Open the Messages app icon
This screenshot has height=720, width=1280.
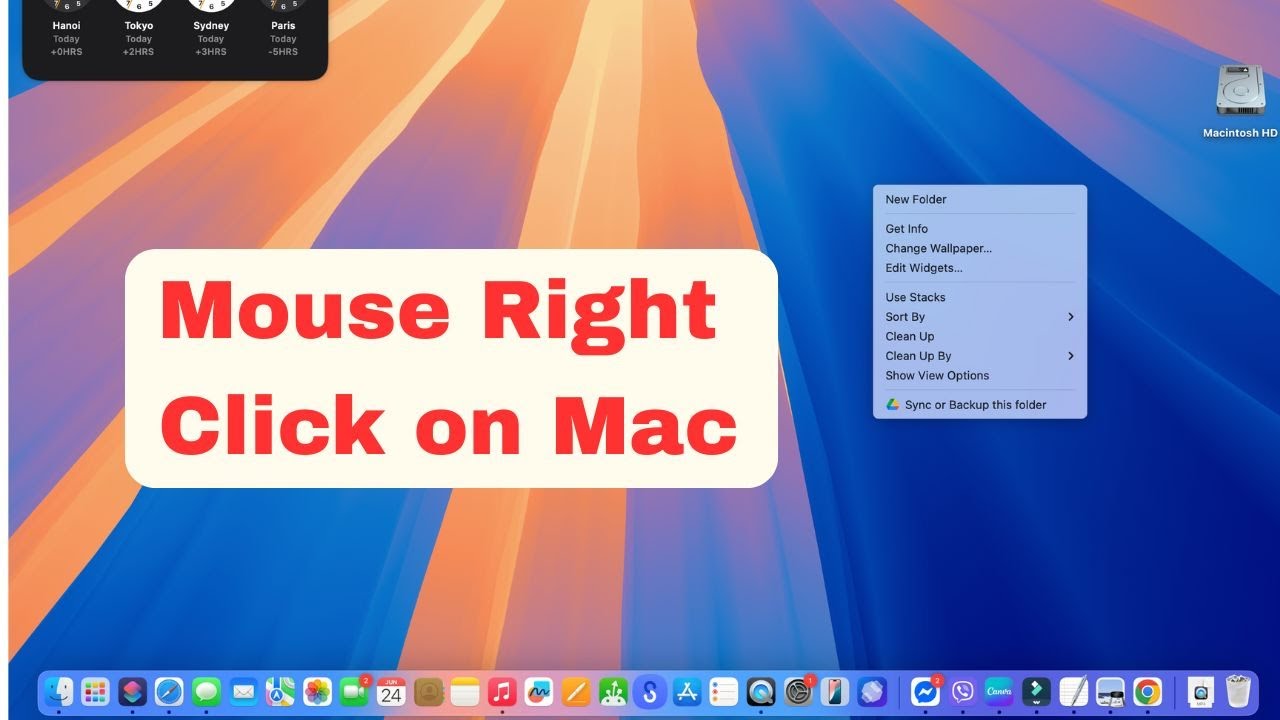pos(206,691)
